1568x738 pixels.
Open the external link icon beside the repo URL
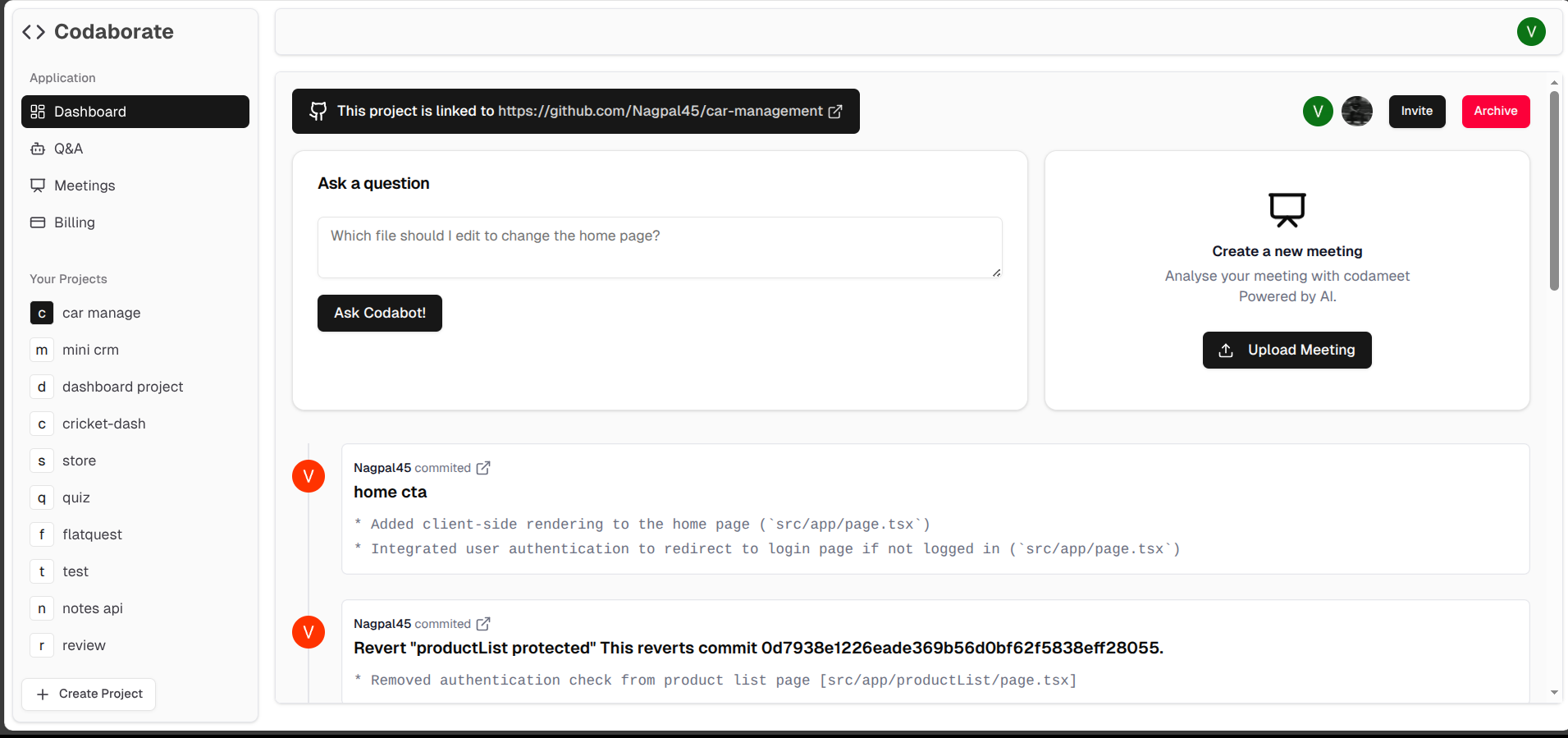tap(835, 111)
